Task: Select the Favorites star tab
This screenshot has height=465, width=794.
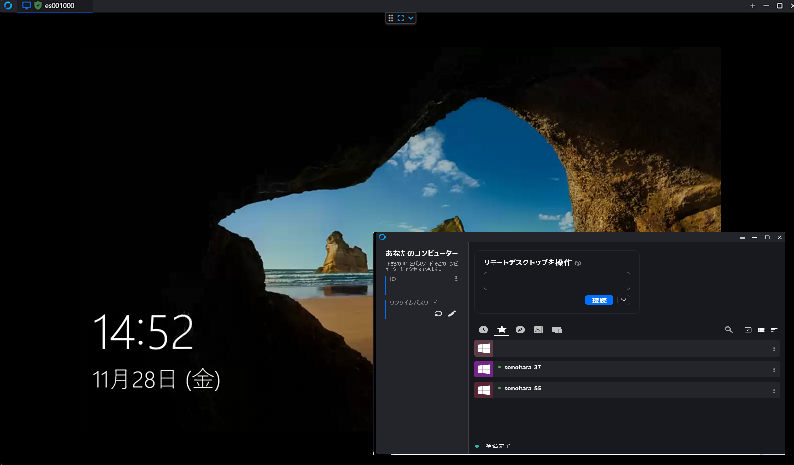Action: point(501,330)
